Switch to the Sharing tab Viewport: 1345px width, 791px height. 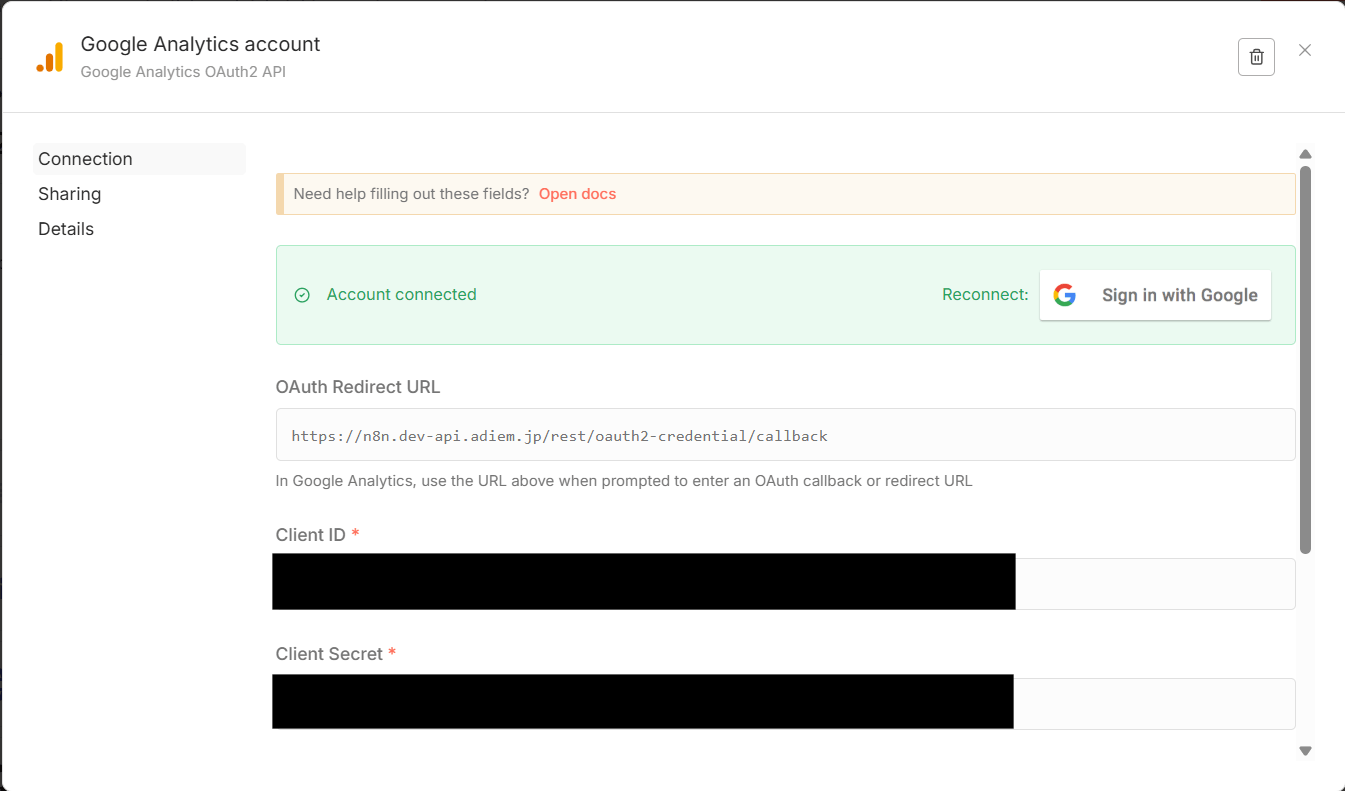coord(70,194)
